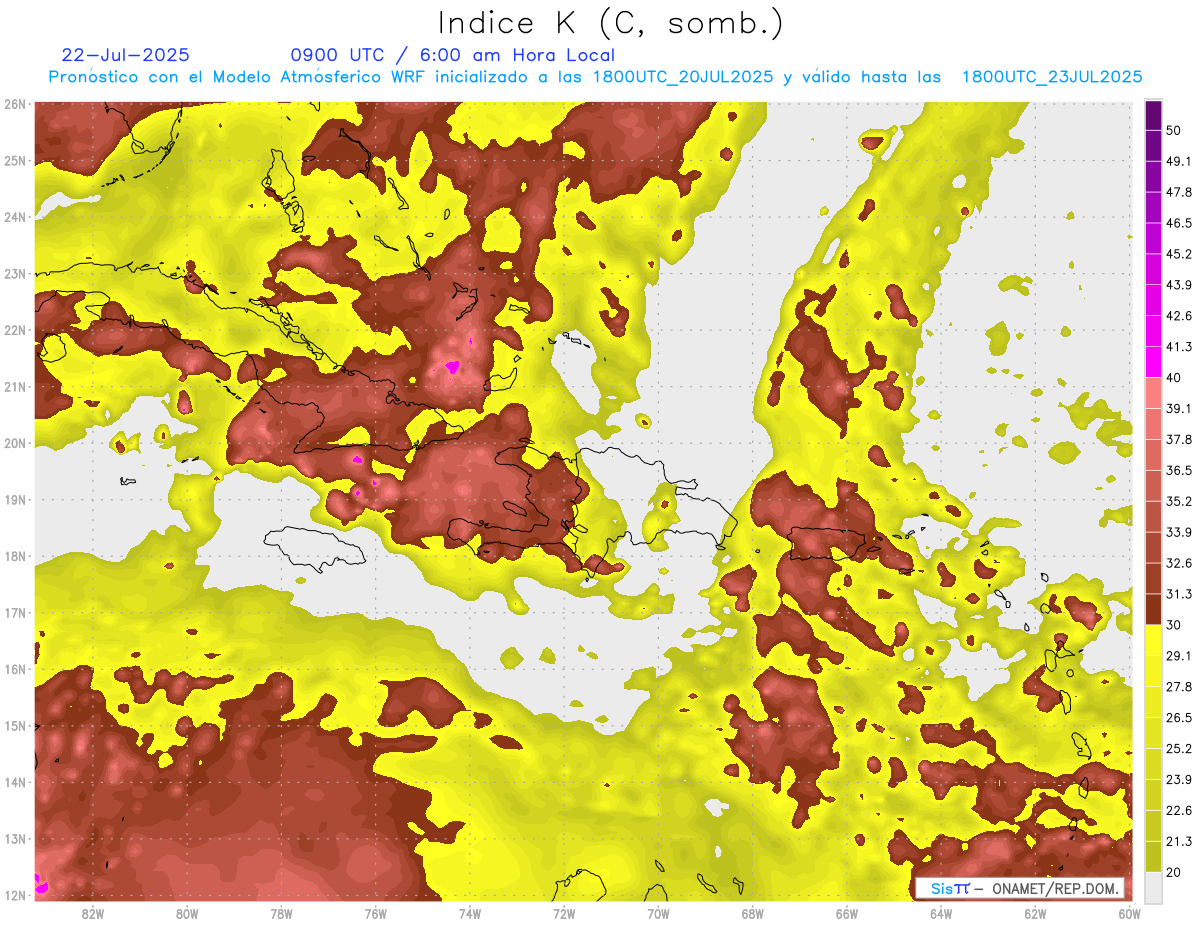
Task: Select the light gray swatch below 20
Action: pos(1153,888)
